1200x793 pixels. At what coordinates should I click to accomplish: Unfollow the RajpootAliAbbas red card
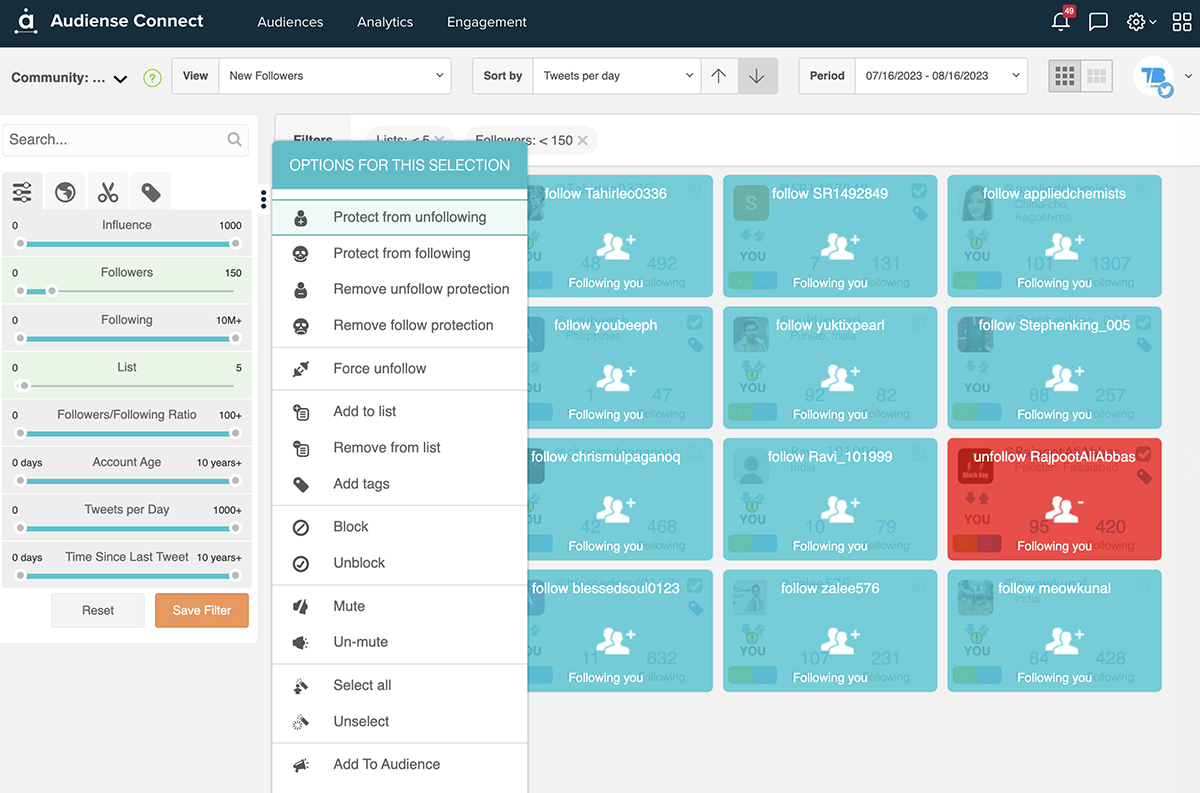1054,499
